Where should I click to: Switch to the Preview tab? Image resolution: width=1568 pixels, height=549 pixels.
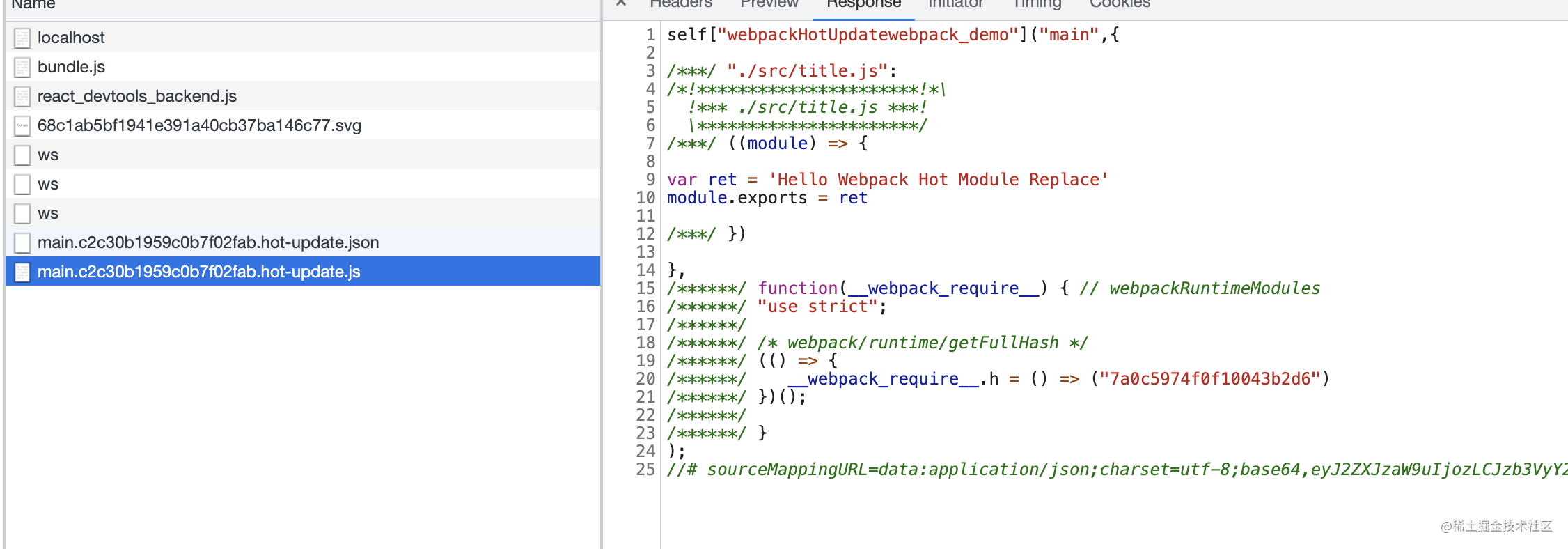point(769,3)
